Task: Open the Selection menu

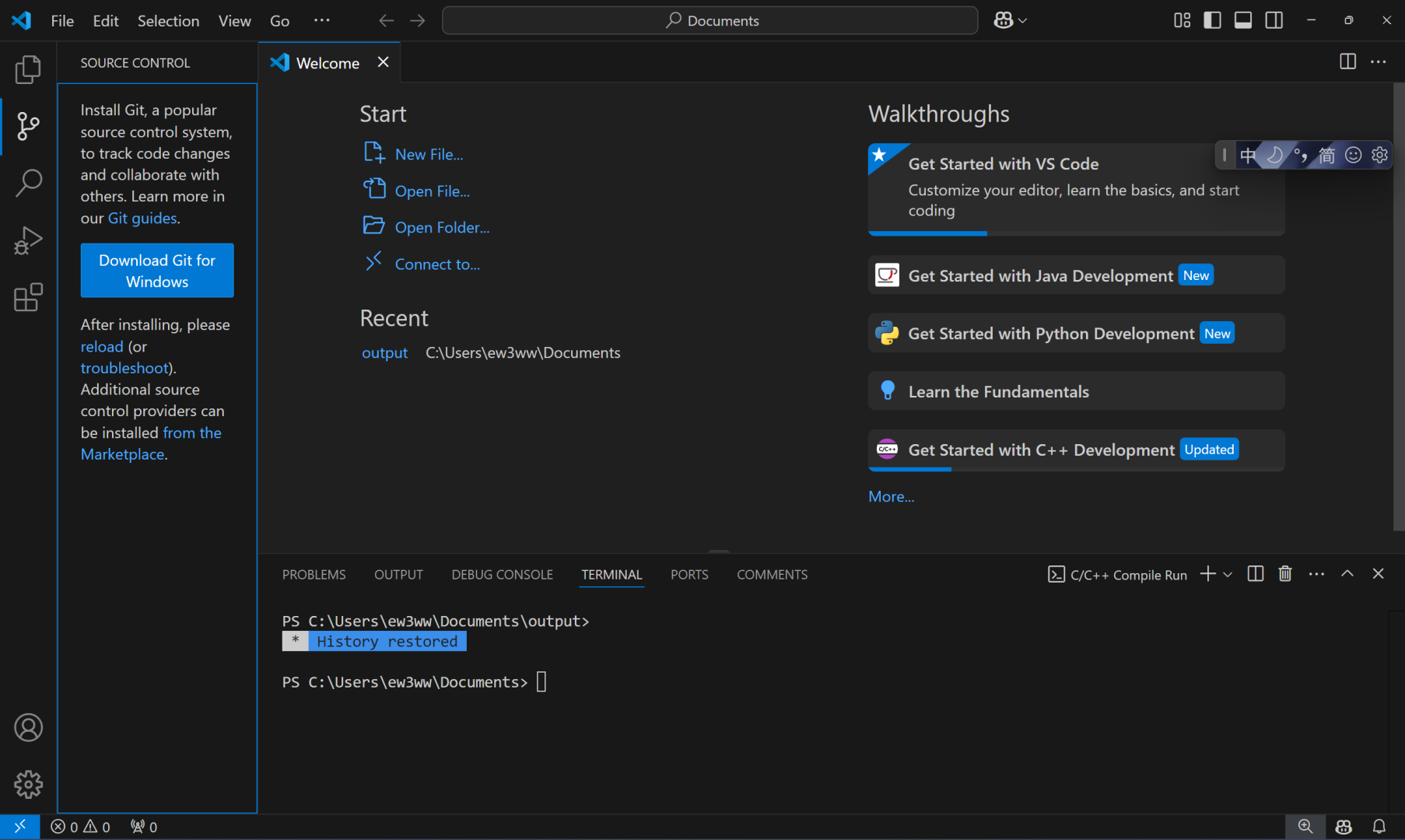Action: (168, 21)
